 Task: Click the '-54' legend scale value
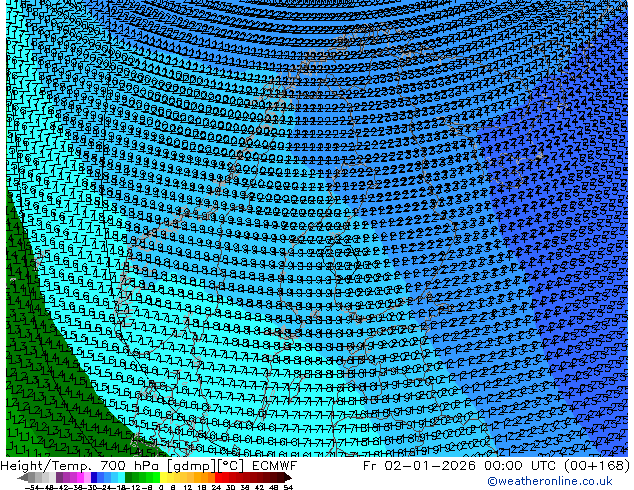click(32, 487)
